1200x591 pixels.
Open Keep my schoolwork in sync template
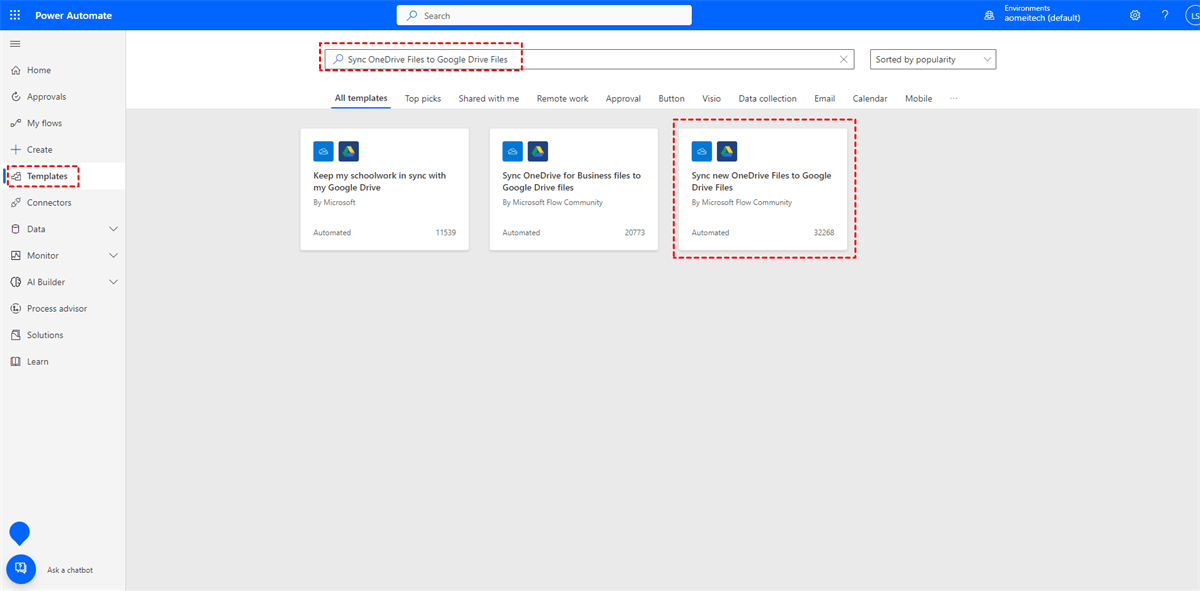(x=384, y=188)
